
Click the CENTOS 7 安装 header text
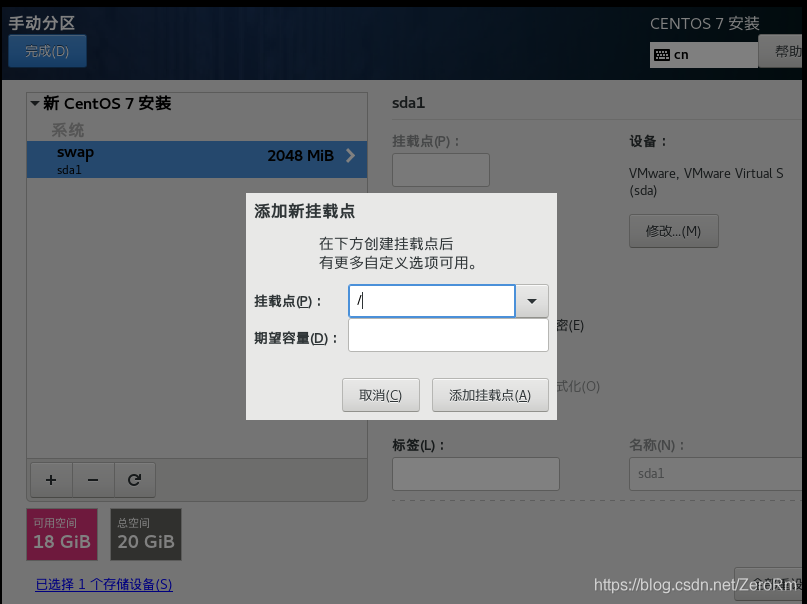705,23
